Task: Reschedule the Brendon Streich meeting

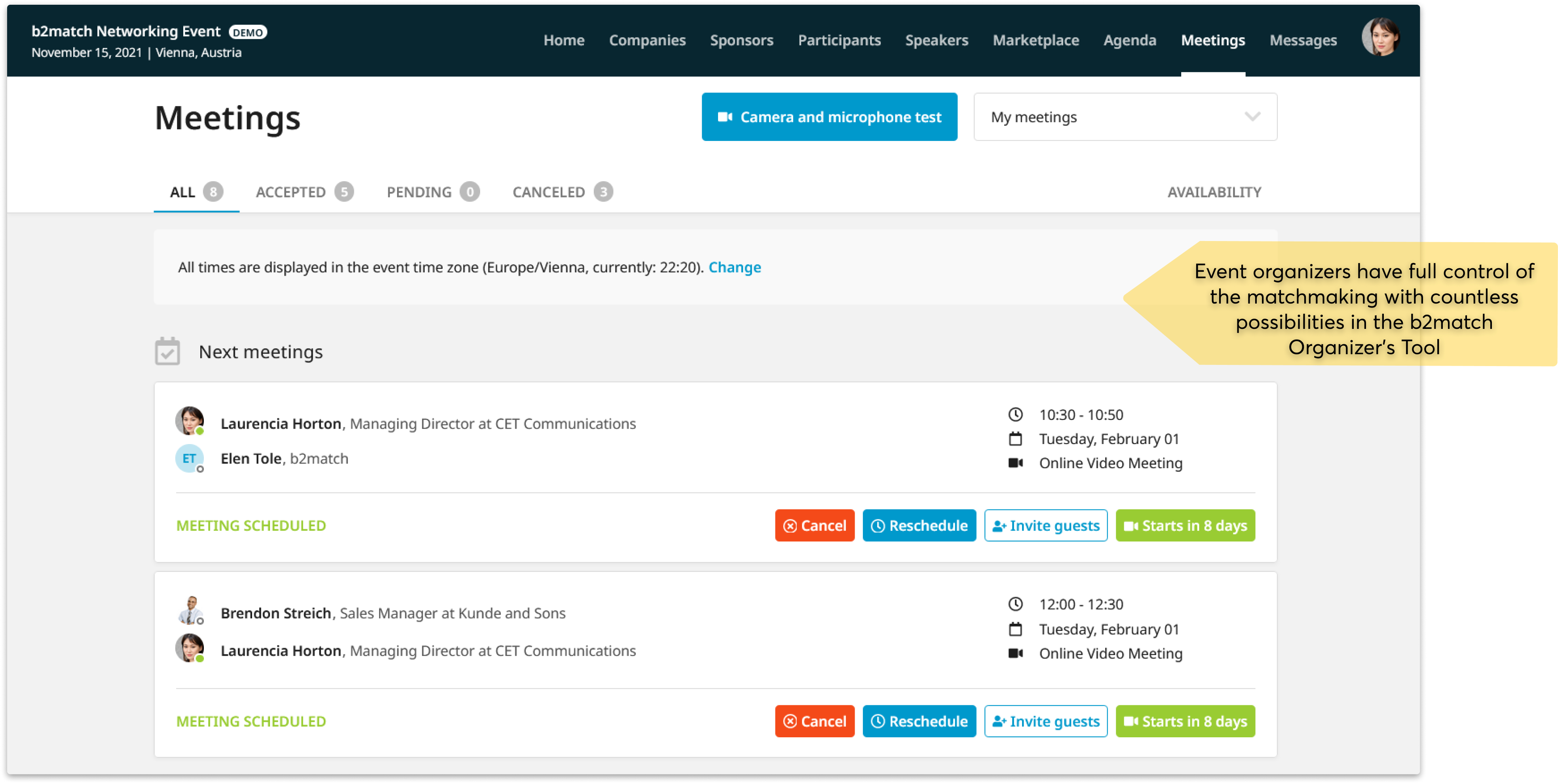Action: pos(919,721)
